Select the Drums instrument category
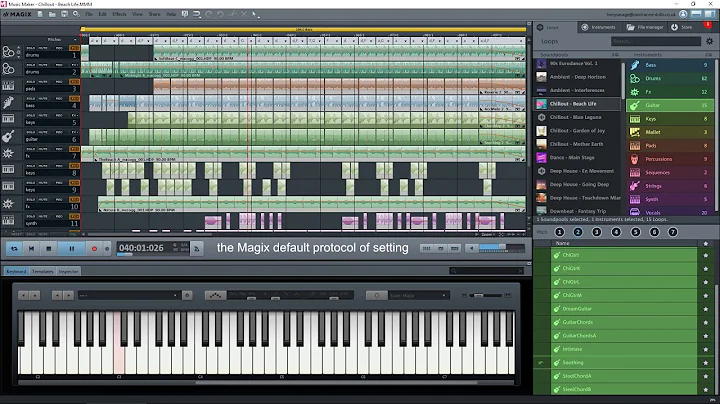This screenshot has width=720, height=404. tap(670, 79)
